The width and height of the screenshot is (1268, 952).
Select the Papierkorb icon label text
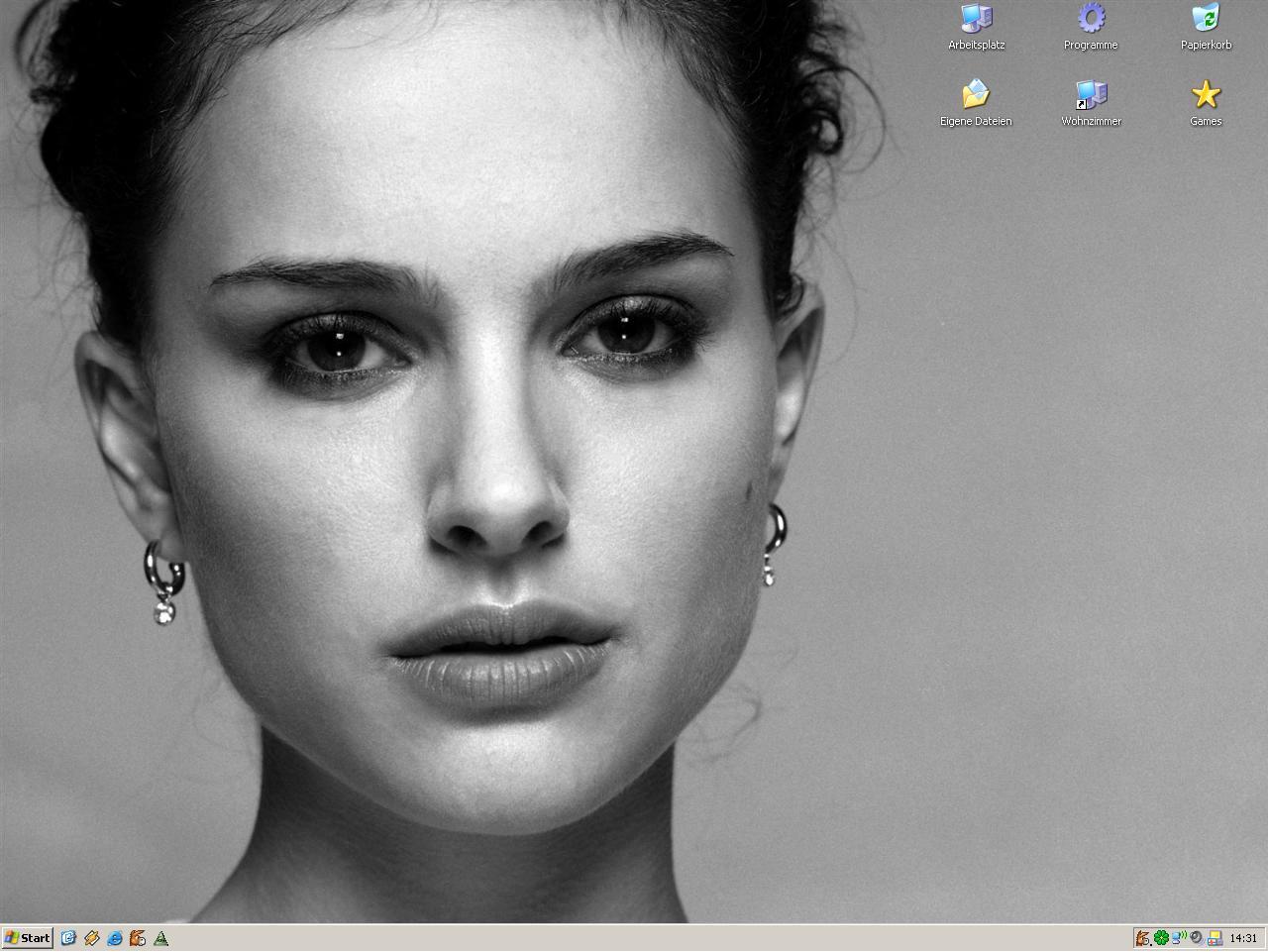point(1206,46)
